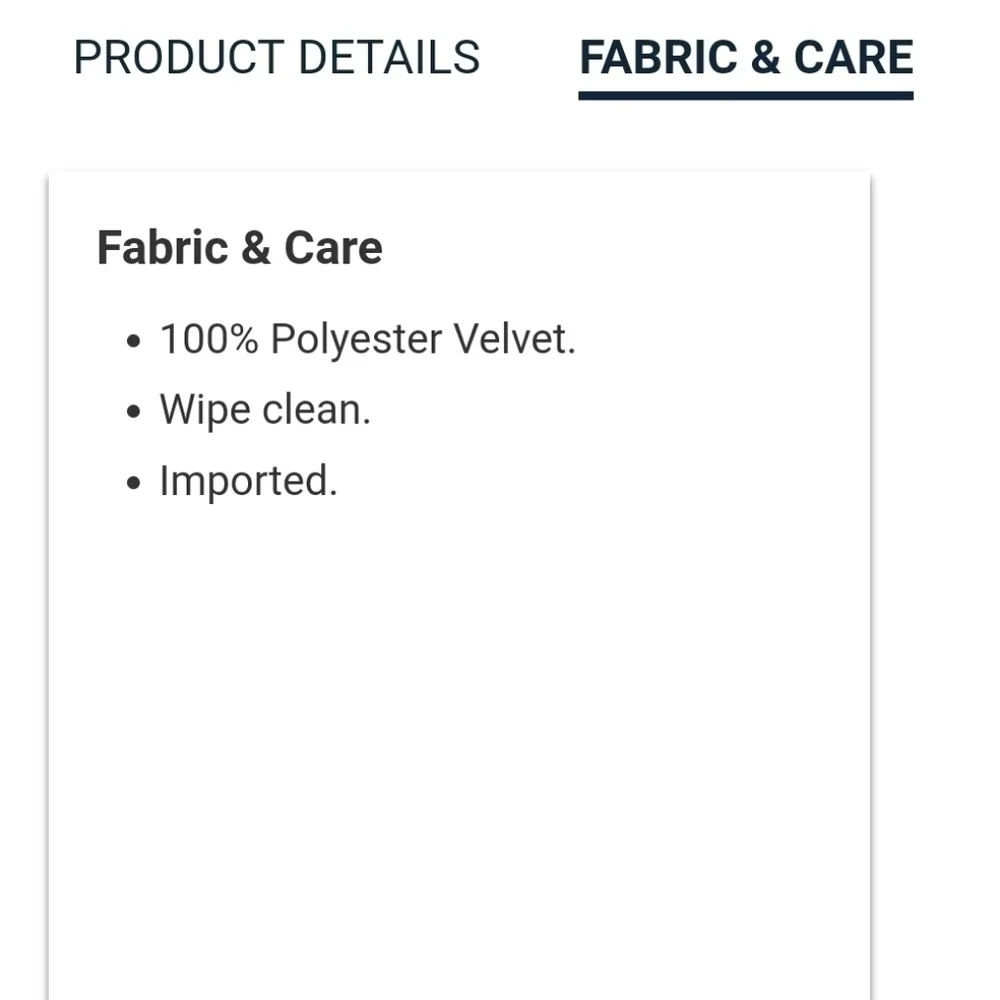The image size is (1000, 1000).
Task: Click the word DETAILS in the tab bar
Action: coord(389,57)
